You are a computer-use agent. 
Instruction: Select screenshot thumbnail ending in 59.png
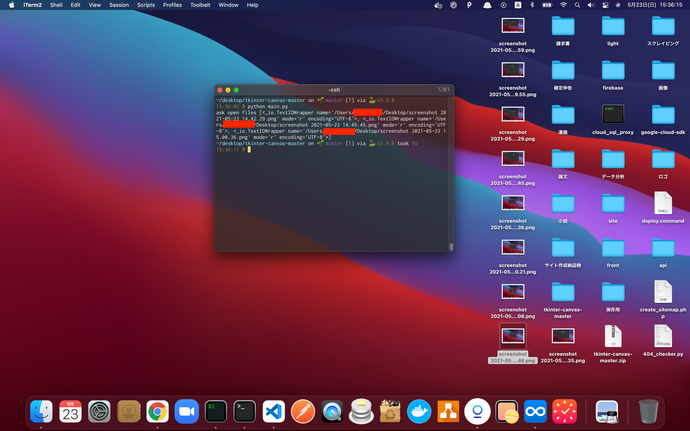pos(513,34)
